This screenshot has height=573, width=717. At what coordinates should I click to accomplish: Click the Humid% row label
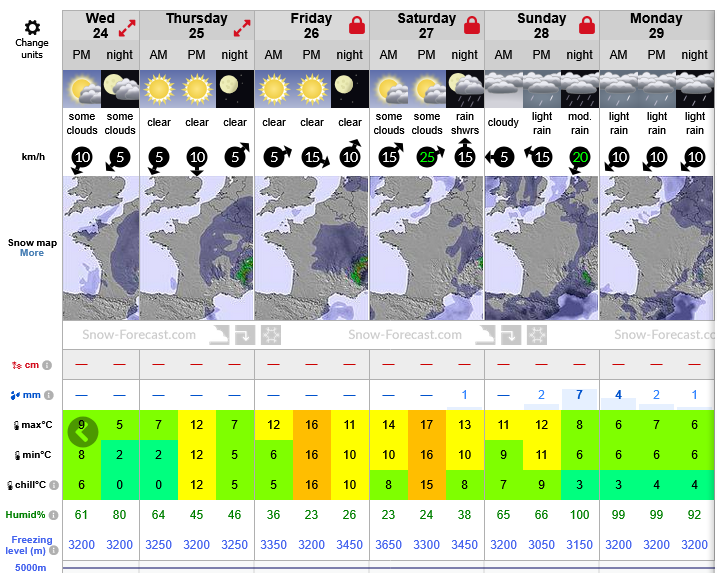(x=25, y=515)
